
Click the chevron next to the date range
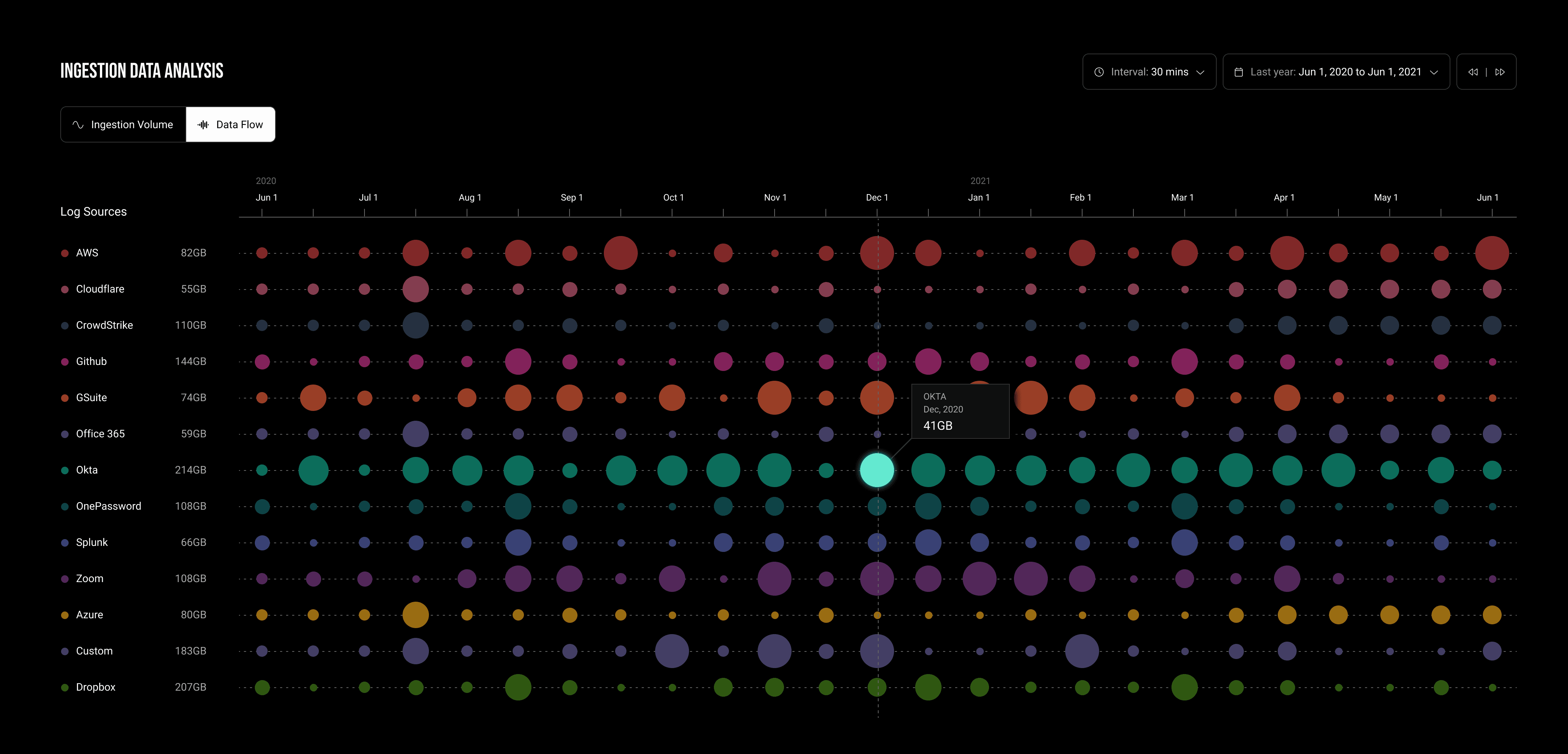pos(1434,72)
